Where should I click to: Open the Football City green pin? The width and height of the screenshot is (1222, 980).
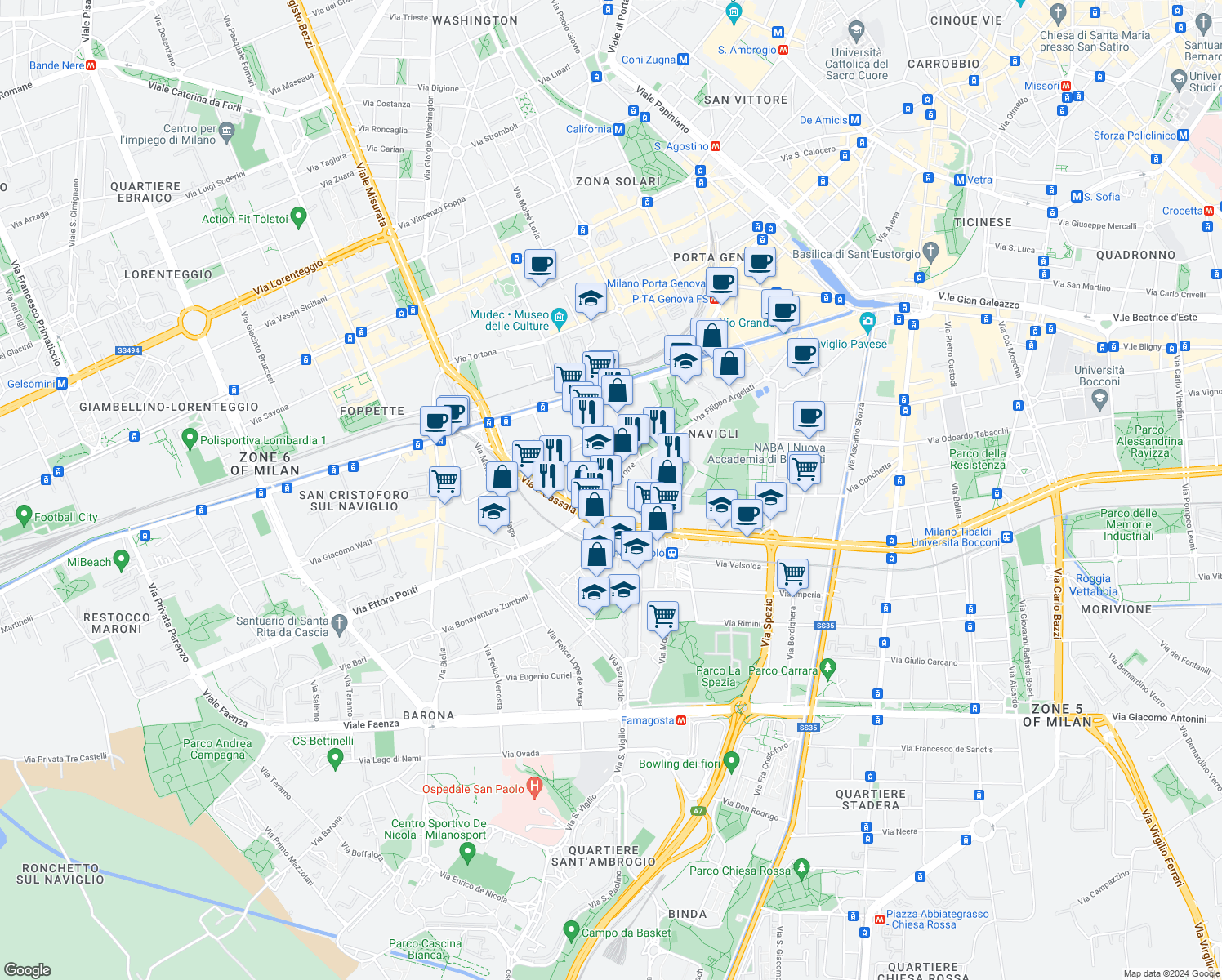(24, 515)
